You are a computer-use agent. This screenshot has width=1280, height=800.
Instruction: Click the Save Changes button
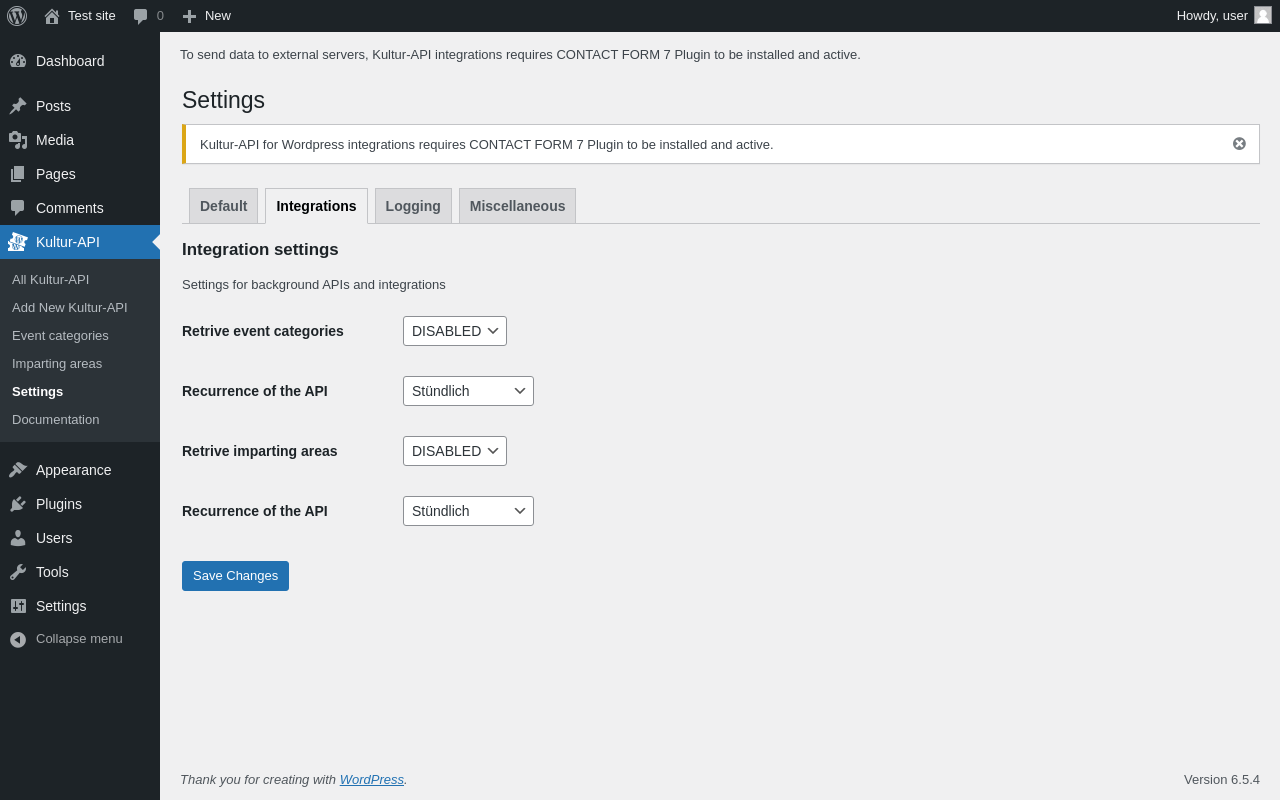(x=235, y=576)
